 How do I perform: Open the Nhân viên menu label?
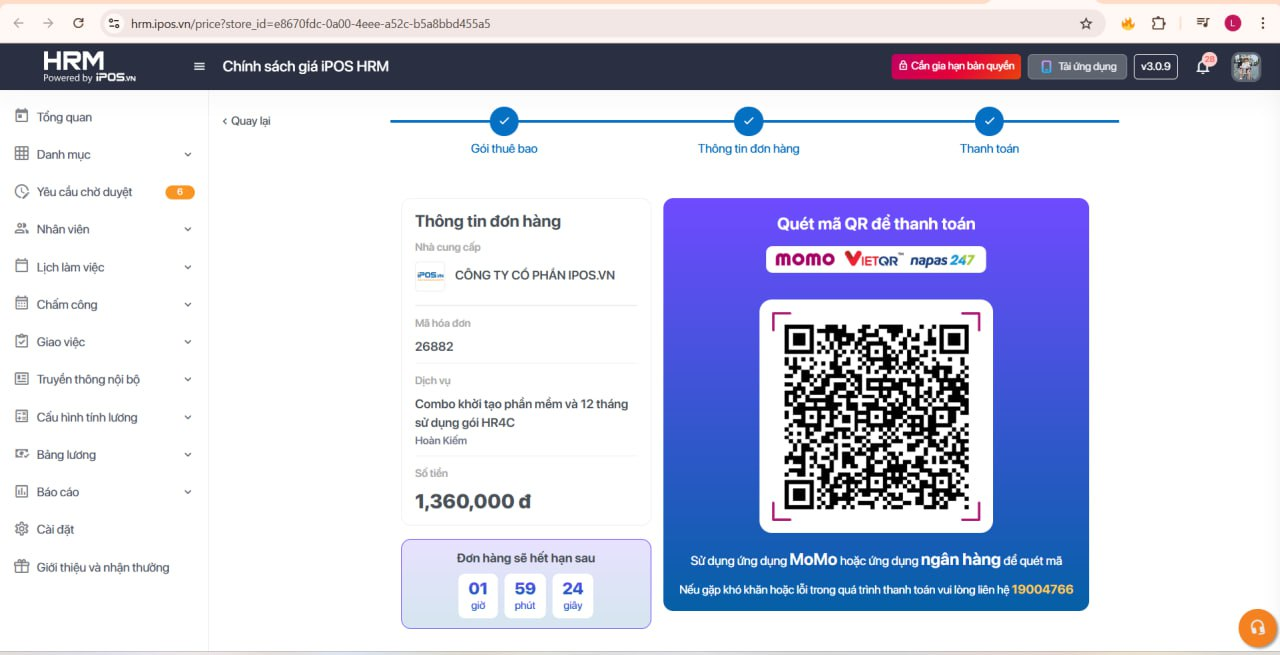pyautogui.click(x=63, y=229)
